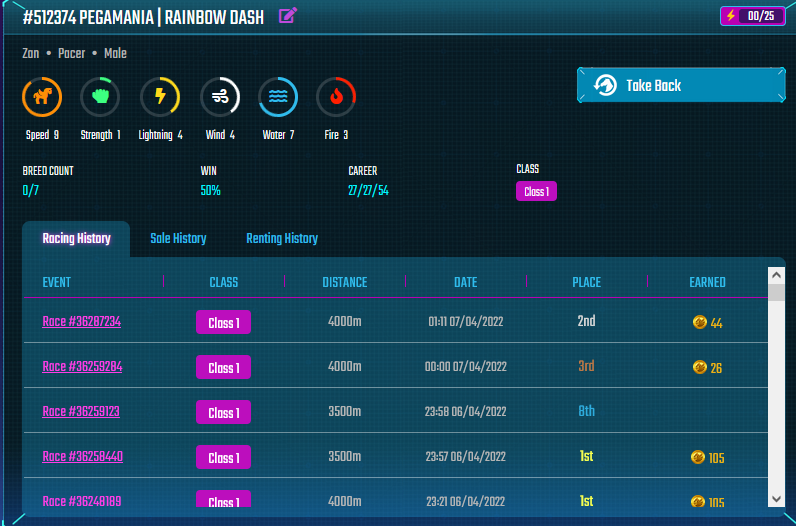
Task: Click the Fire flame stat icon
Action: click(336, 96)
